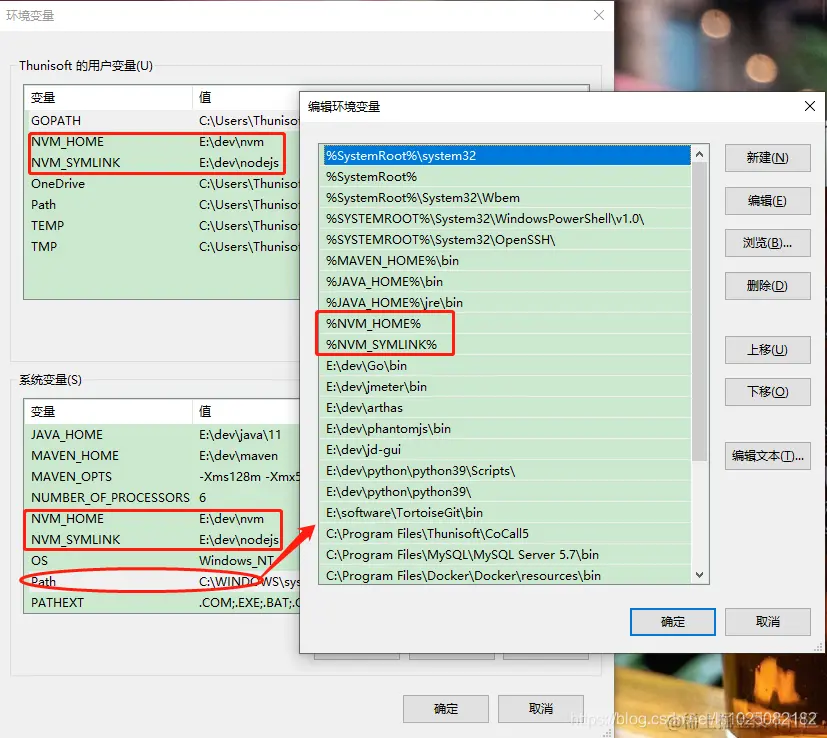
Task: Click 编辑文本(T)... button
Action: point(767,456)
